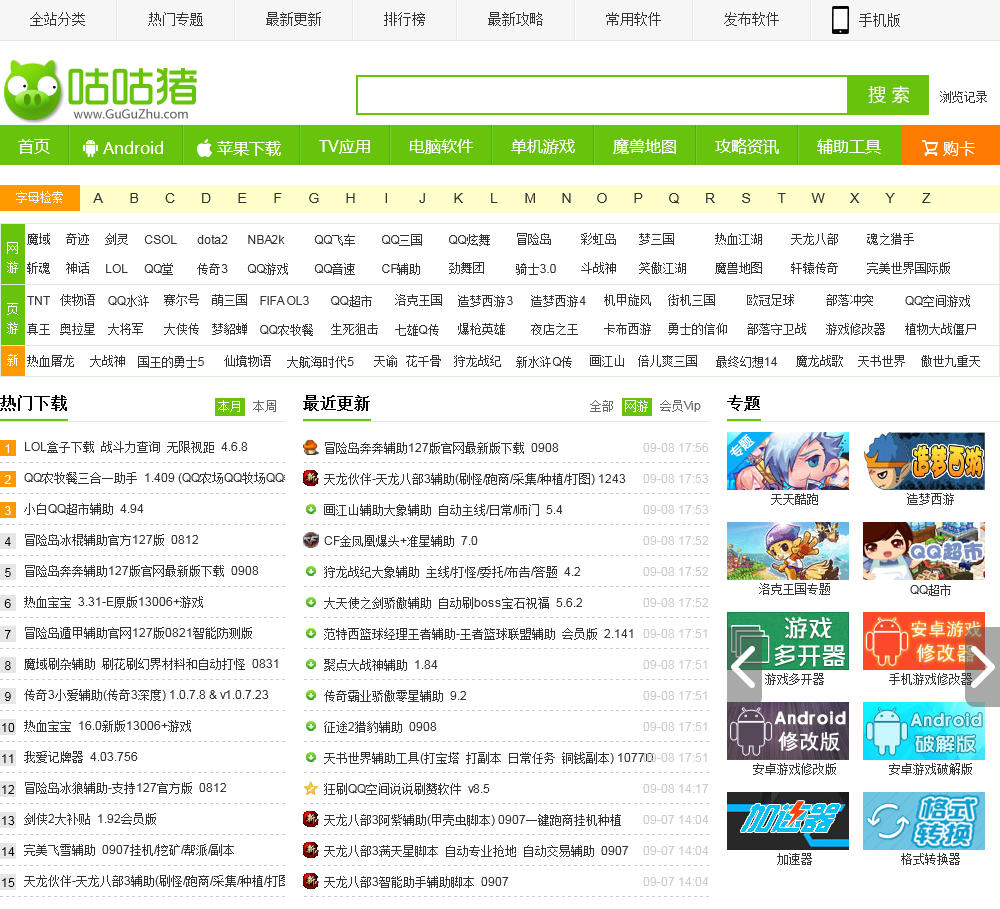Open 浏览记录 browsing history link
The width and height of the screenshot is (1000, 909).
pos(963,97)
